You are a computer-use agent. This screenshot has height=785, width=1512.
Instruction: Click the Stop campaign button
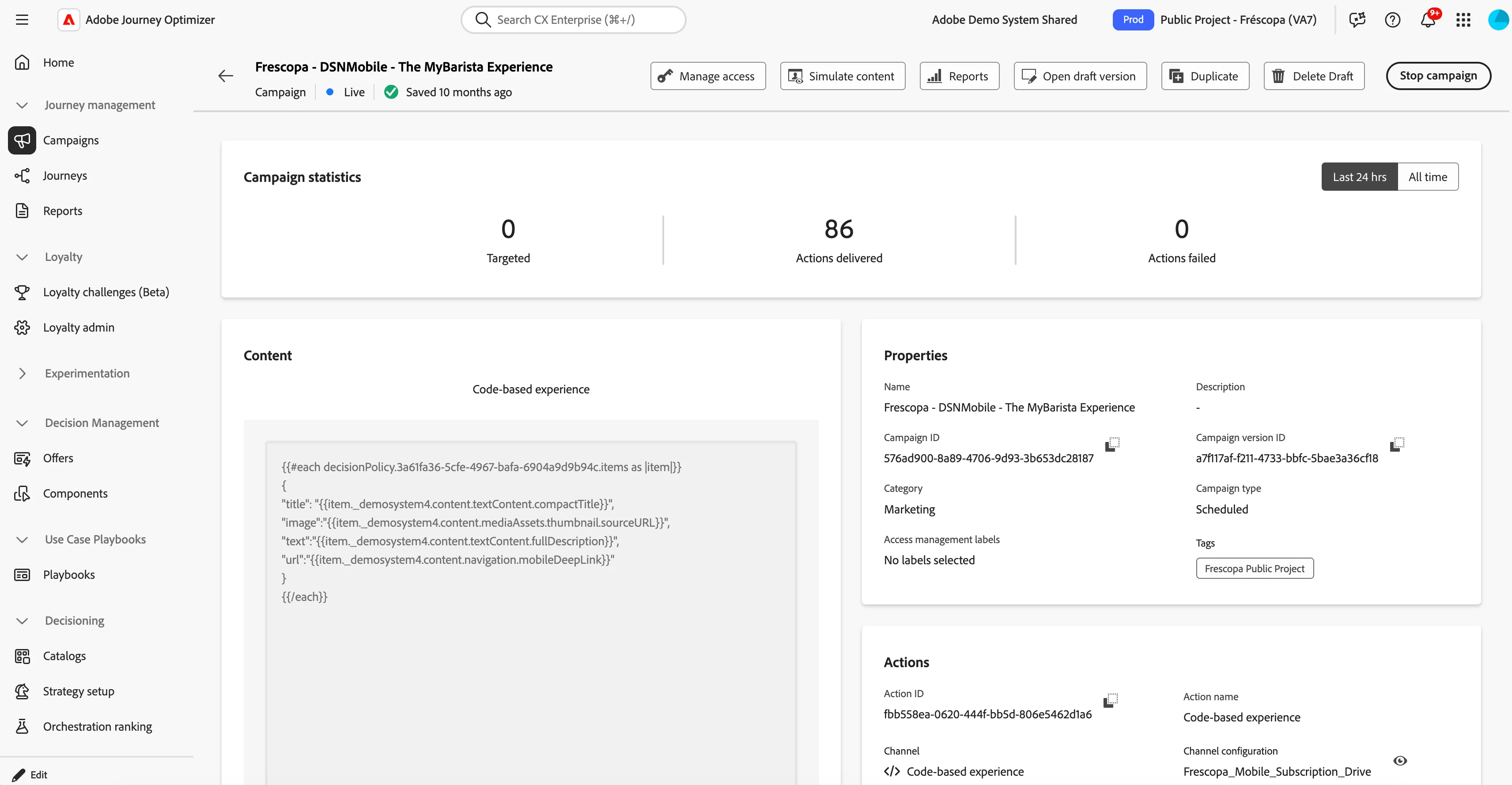click(x=1438, y=75)
